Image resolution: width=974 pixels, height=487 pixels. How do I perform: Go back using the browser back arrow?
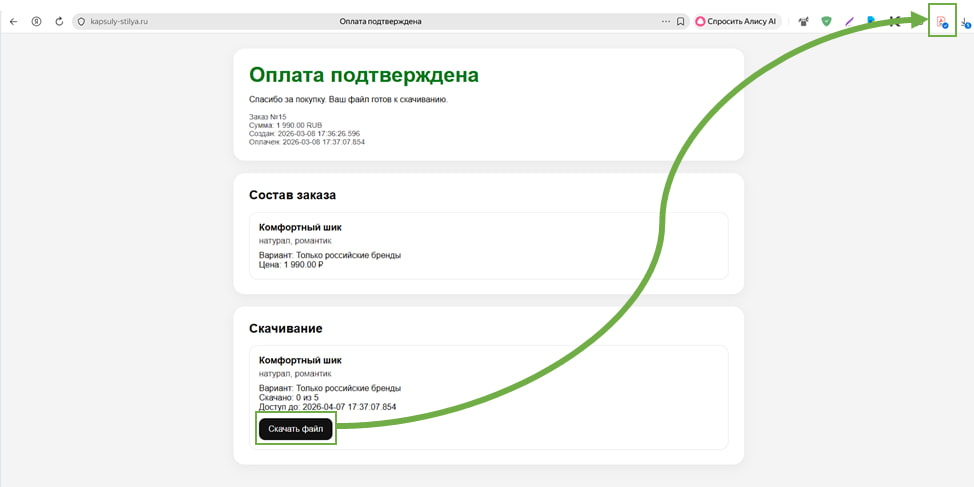click(14, 21)
